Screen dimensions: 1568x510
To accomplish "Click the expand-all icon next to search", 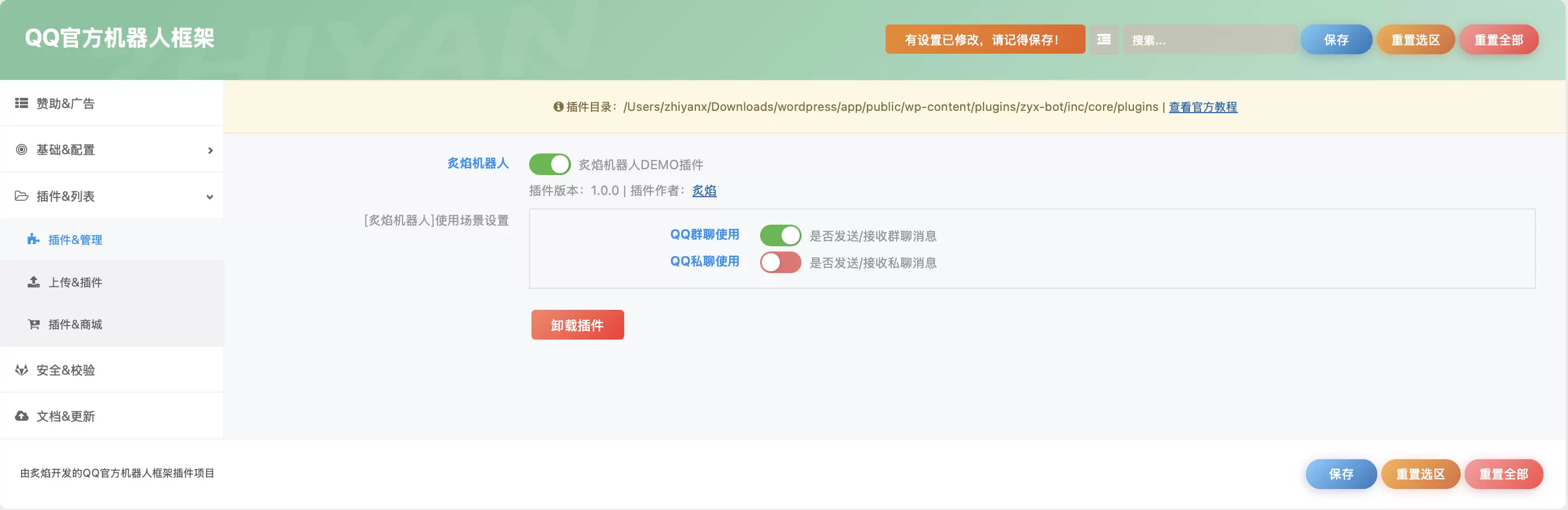I will click(x=1104, y=40).
